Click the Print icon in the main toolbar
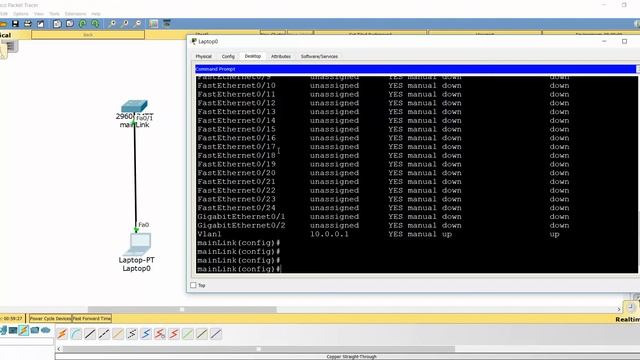The image size is (640, 360). click(28, 24)
